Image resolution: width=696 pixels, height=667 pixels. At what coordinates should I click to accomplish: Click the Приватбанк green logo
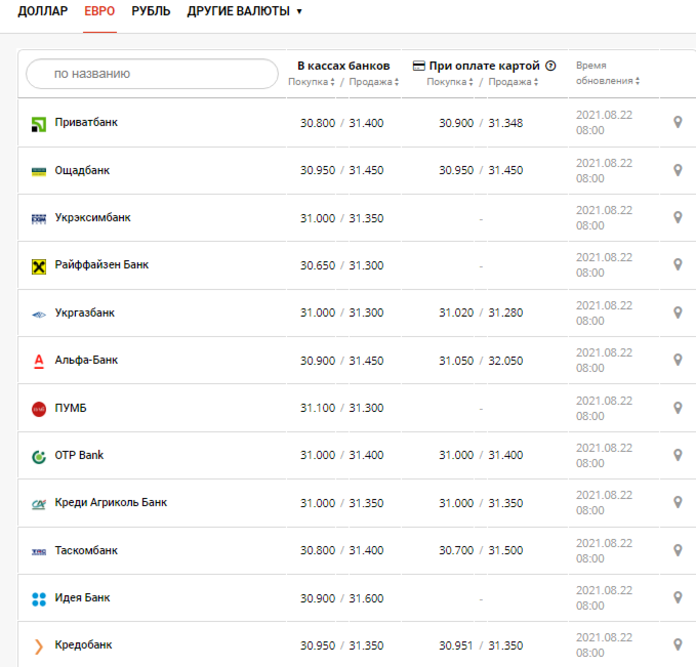point(39,125)
